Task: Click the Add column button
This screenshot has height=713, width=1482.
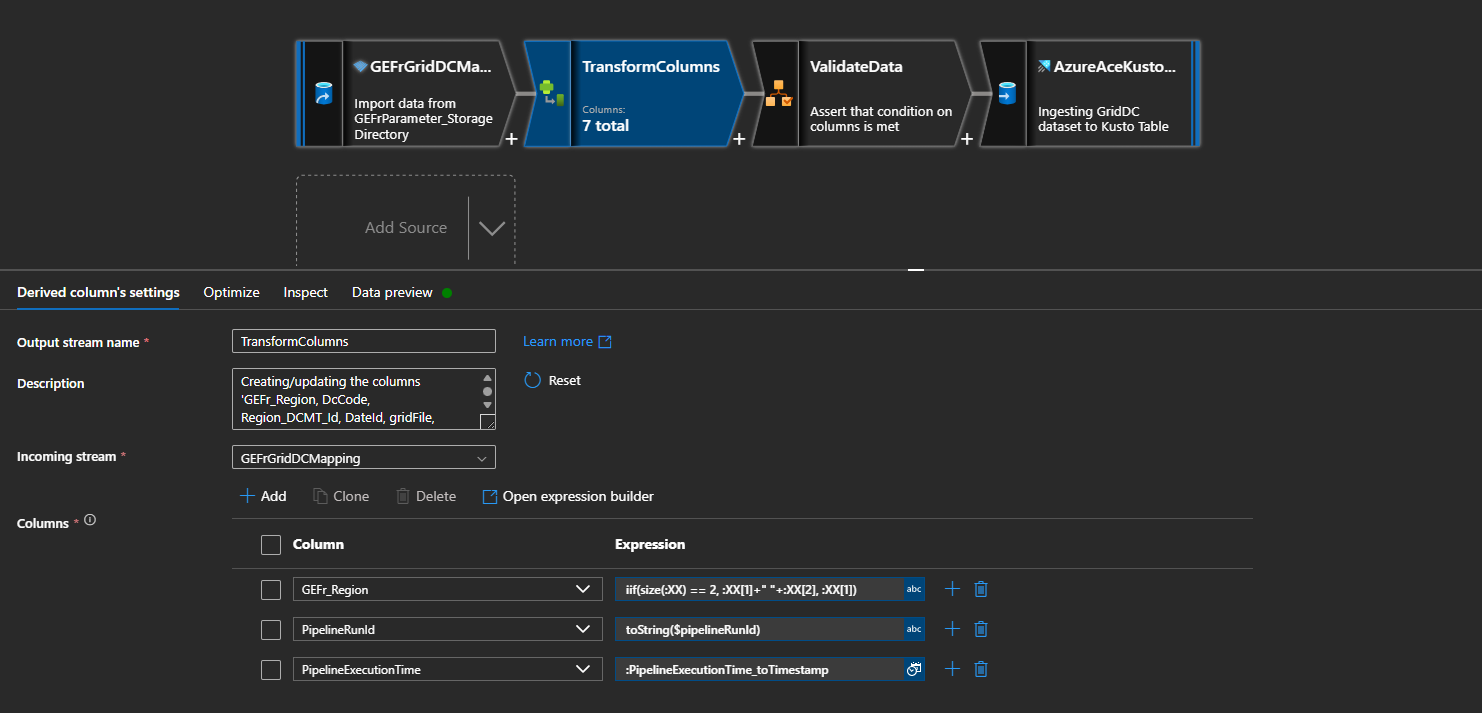Action: (263, 496)
